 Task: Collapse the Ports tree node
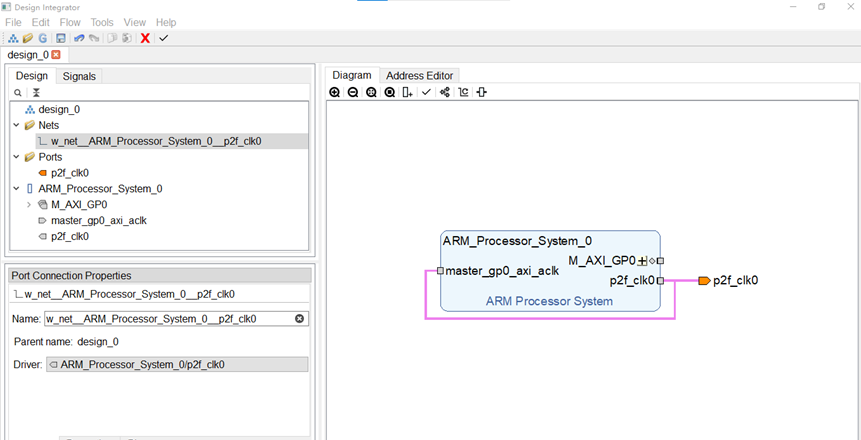[15, 157]
